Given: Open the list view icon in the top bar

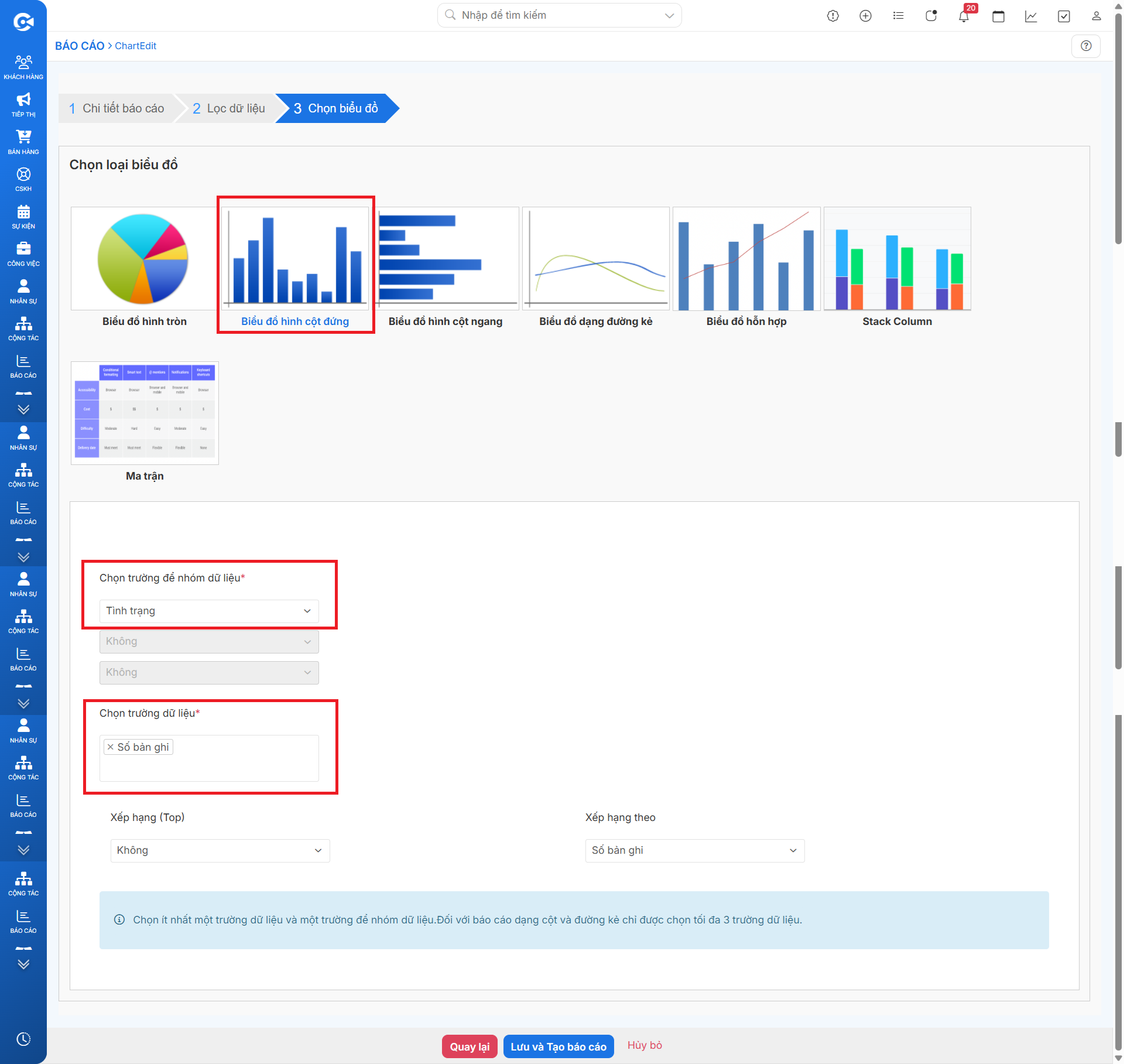Looking at the screenshot, I should pyautogui.click(x=899, y=16).
